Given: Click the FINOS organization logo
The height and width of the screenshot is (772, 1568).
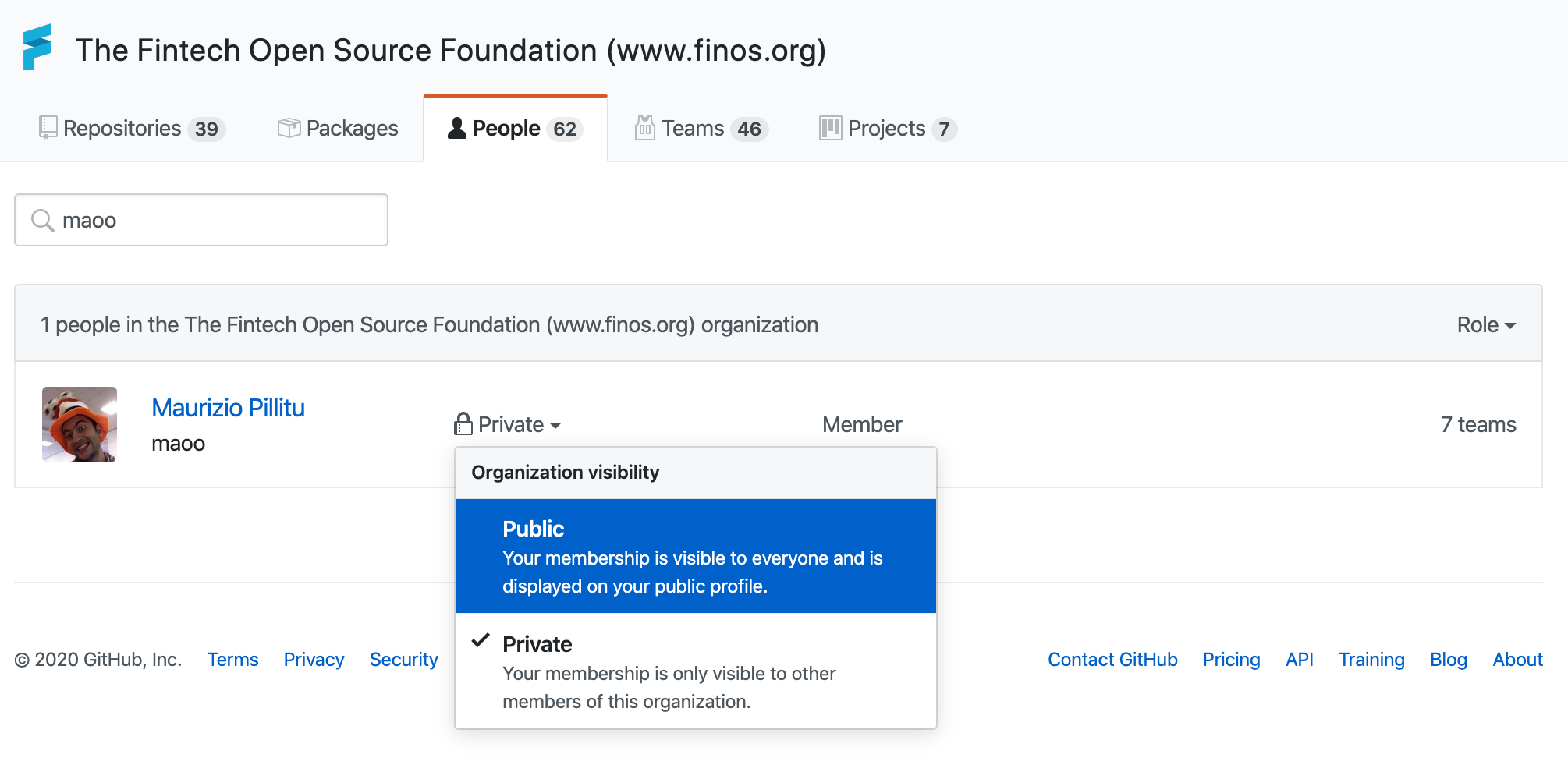Looking at the screenshot, I should (x=37, y=48).
